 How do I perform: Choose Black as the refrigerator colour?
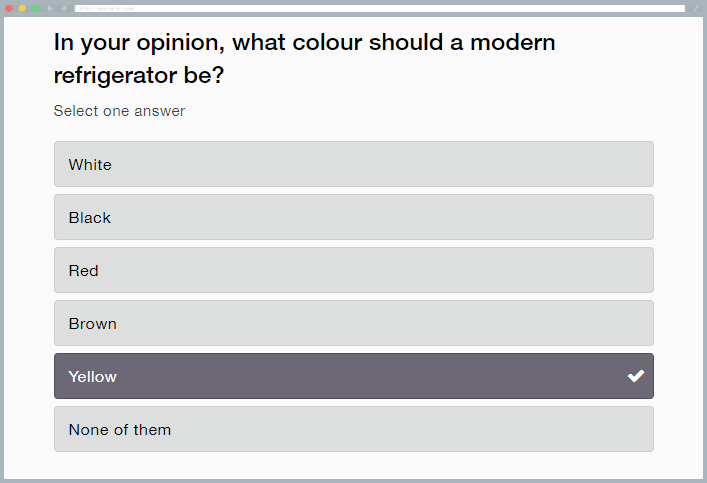tap(354, 217)
